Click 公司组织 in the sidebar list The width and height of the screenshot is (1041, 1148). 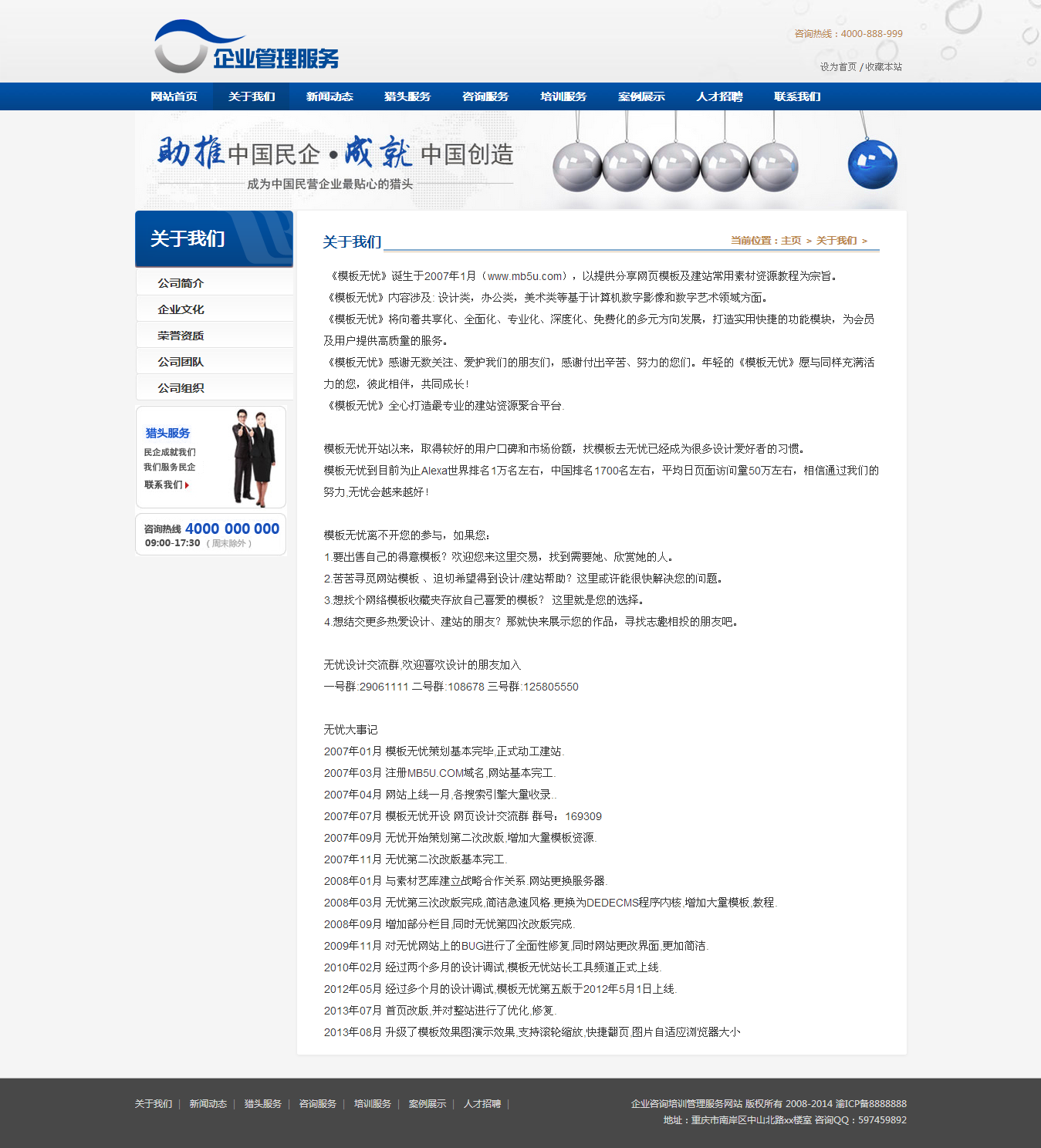(181, 388)
